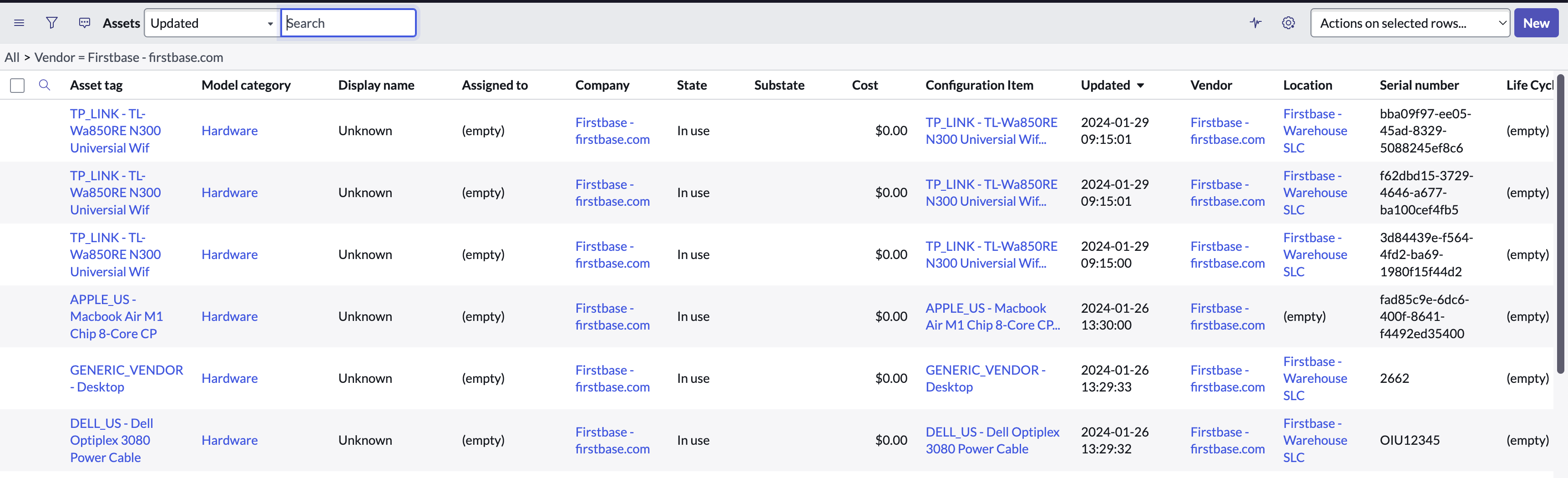Viewport: 1568px width, 478px height.
Task: Open APPLE_US Macbook configuration item link
Action: coord(992,317)
